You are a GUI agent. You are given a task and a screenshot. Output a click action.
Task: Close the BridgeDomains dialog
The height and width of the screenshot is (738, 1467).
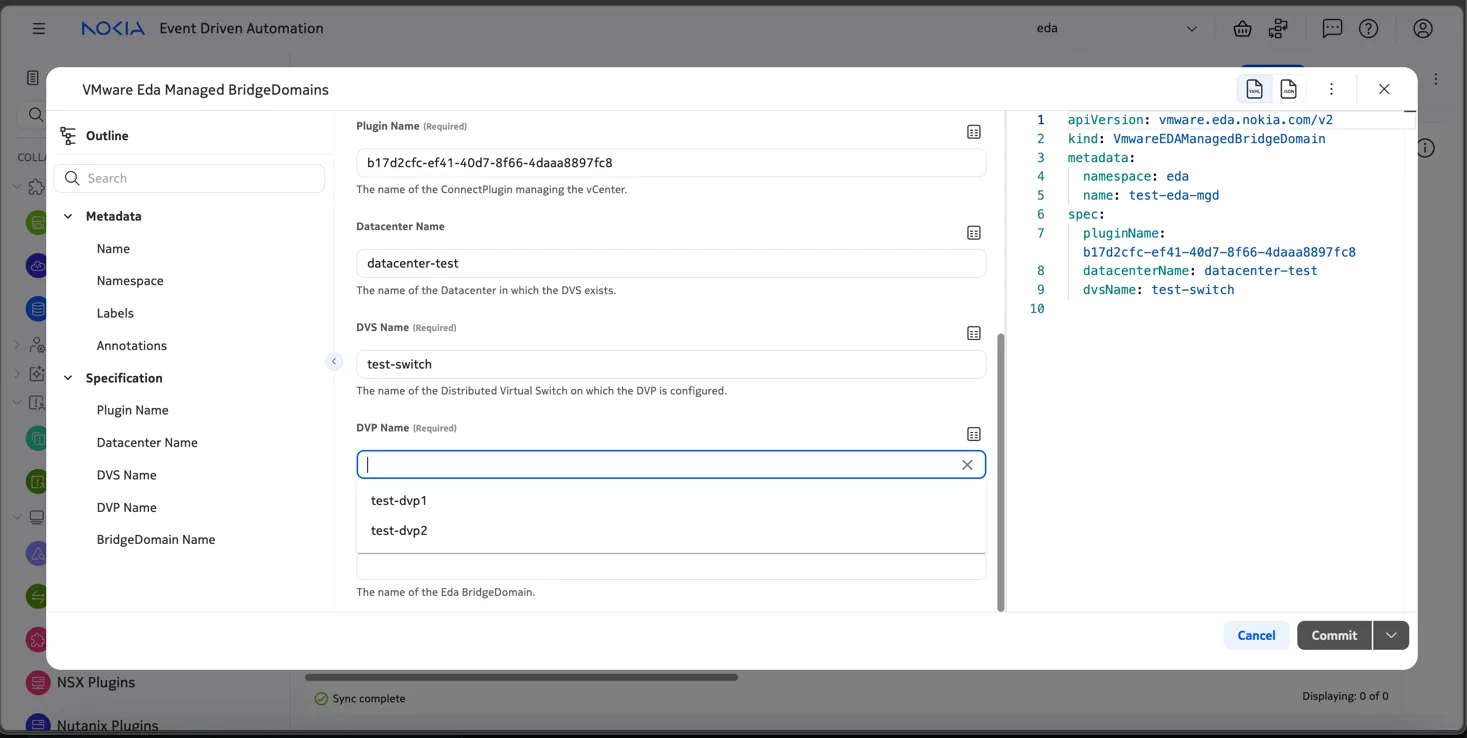tap(1384, 89)
